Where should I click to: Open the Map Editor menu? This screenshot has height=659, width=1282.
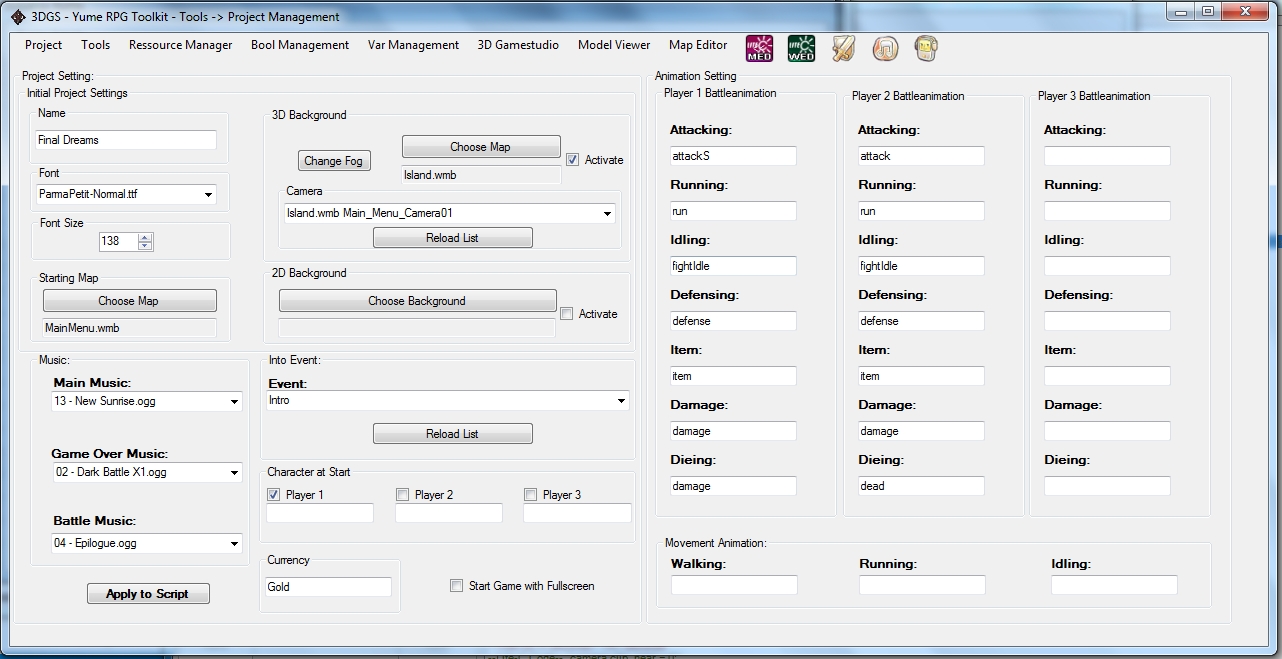(698, 45)
